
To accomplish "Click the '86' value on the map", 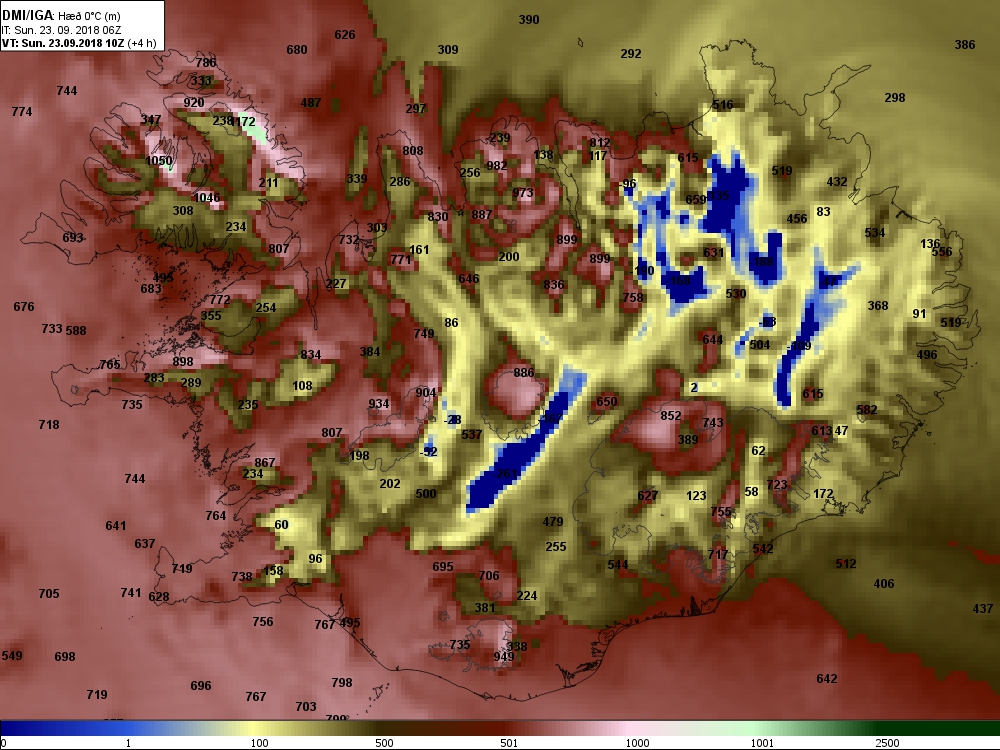I will (x=452, y=323).
